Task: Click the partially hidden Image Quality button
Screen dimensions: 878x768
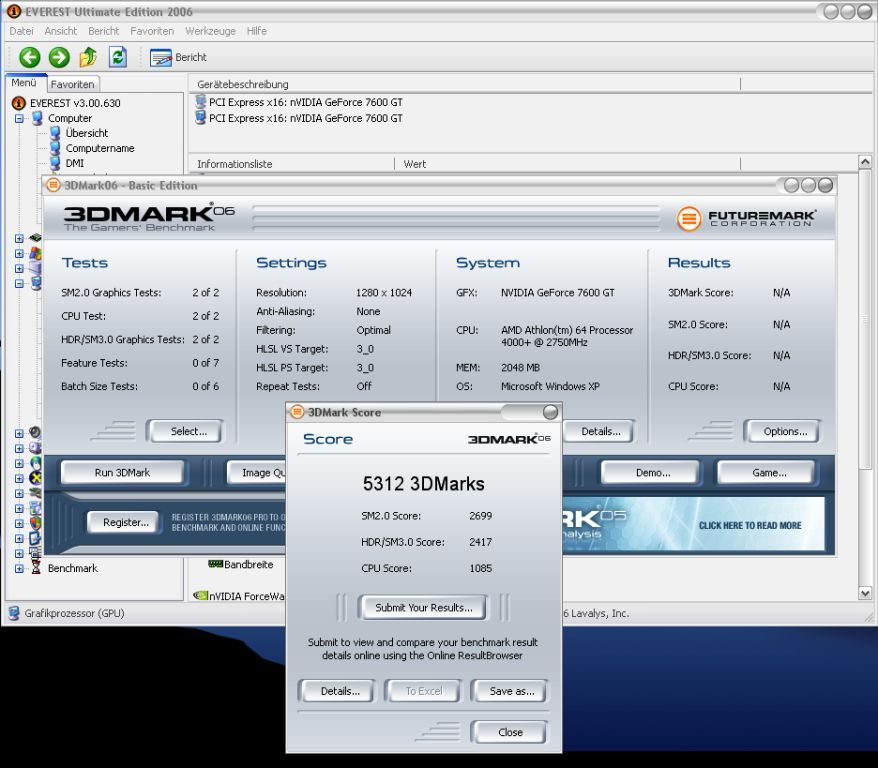Action: 257,472
